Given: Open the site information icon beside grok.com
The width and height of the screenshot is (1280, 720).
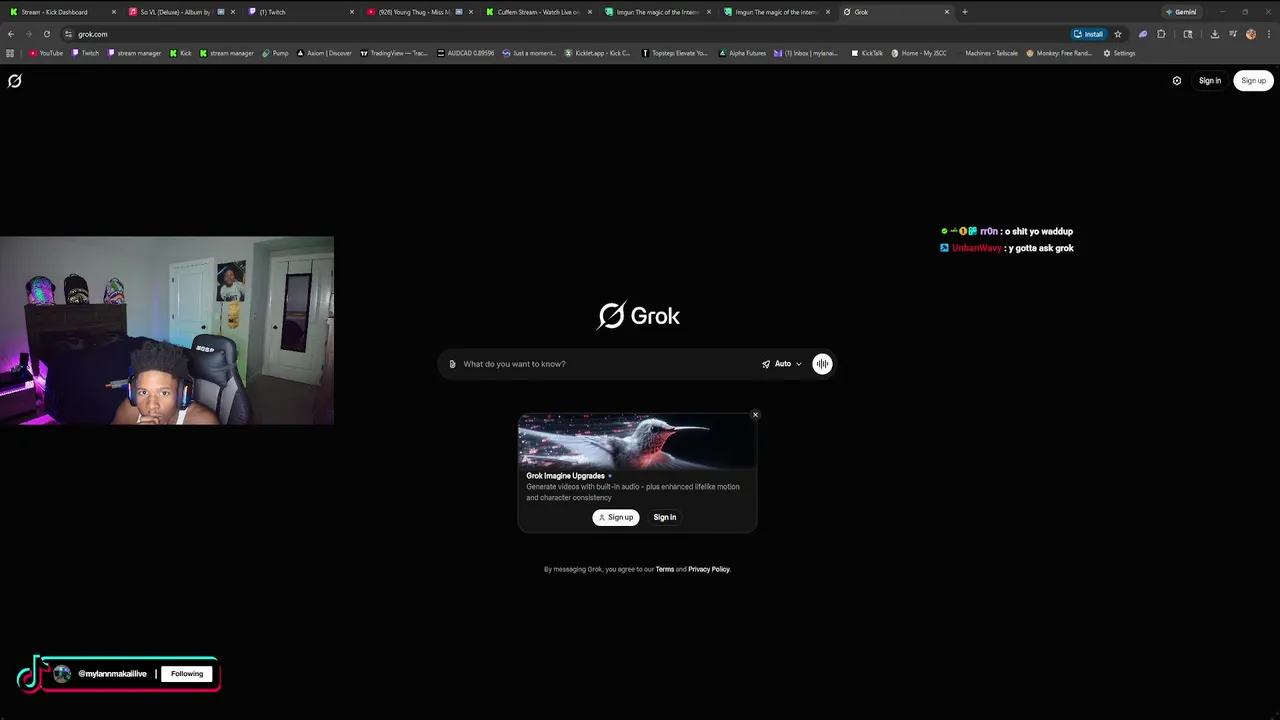Looking at the screenshot, I should [68, 34].
